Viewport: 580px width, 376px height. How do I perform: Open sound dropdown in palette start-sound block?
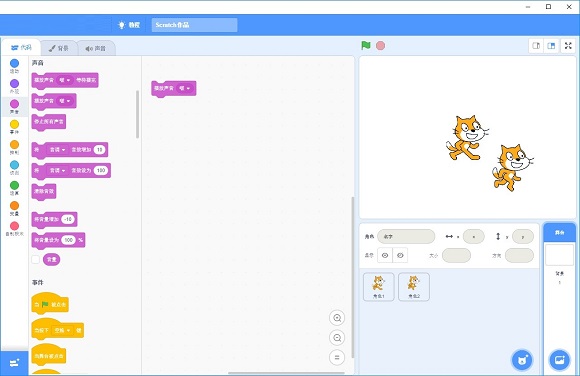click(65, 101)
